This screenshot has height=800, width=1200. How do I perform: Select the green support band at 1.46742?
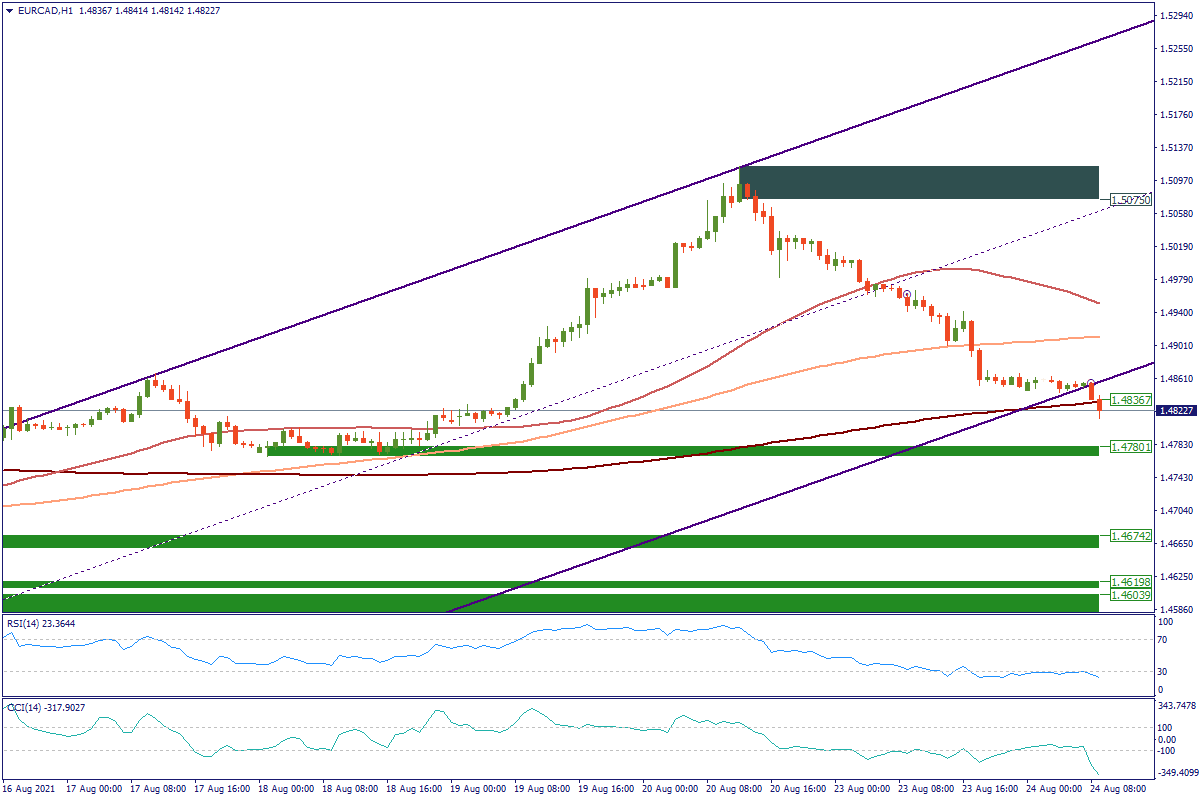tap(550, 541)
